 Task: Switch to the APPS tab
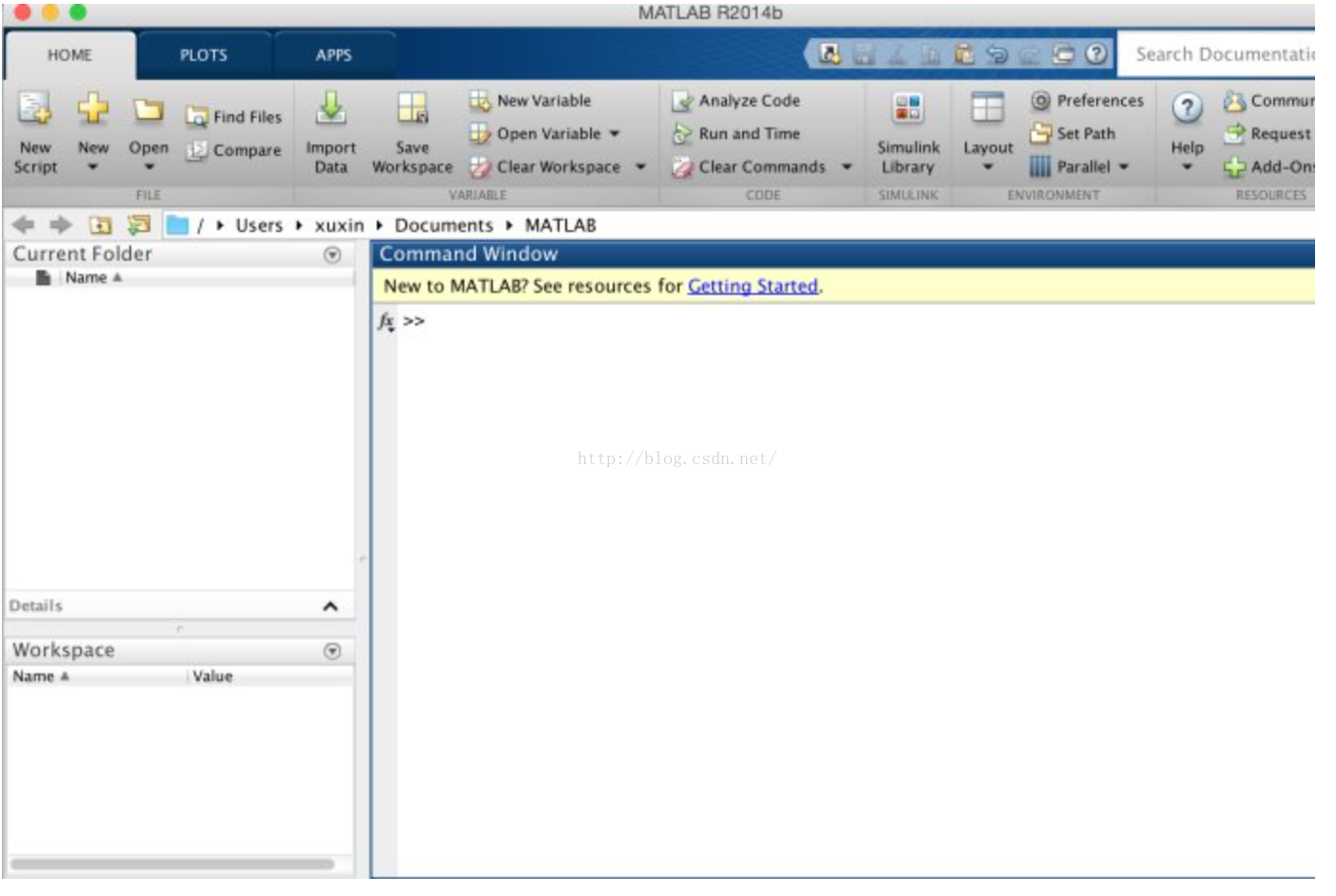point(334,55)
